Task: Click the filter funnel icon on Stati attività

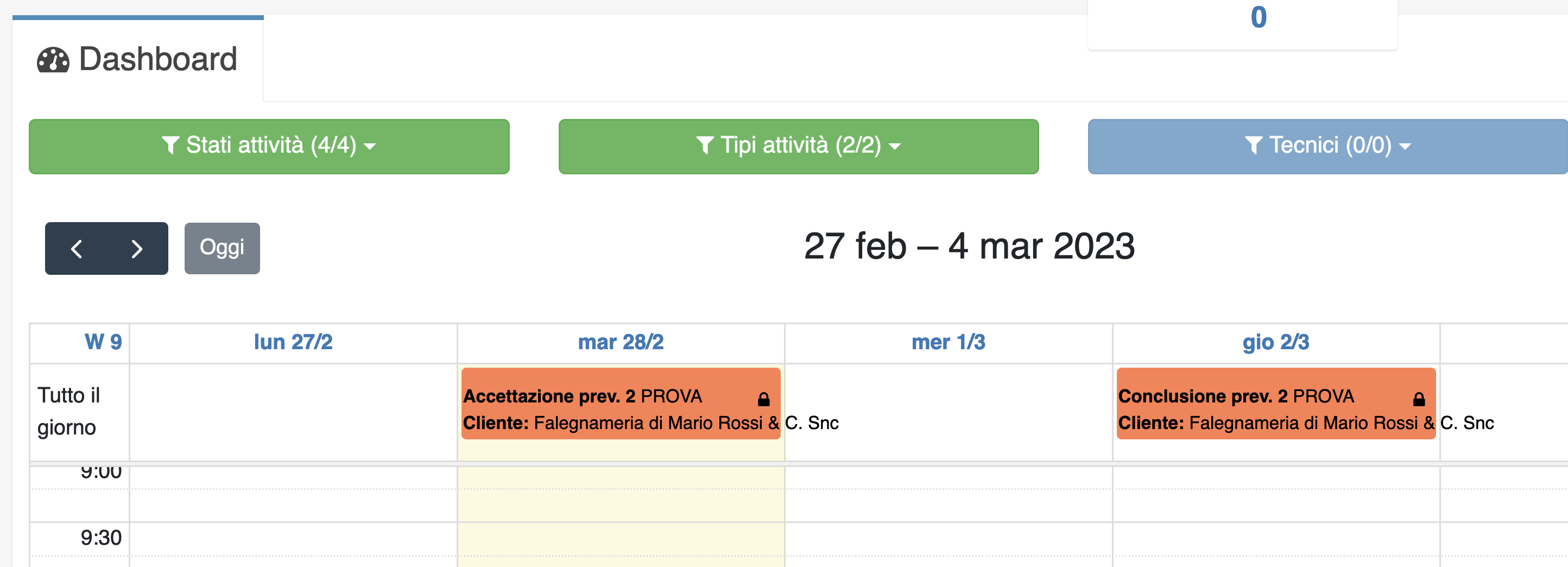Action: coord(170,146)
